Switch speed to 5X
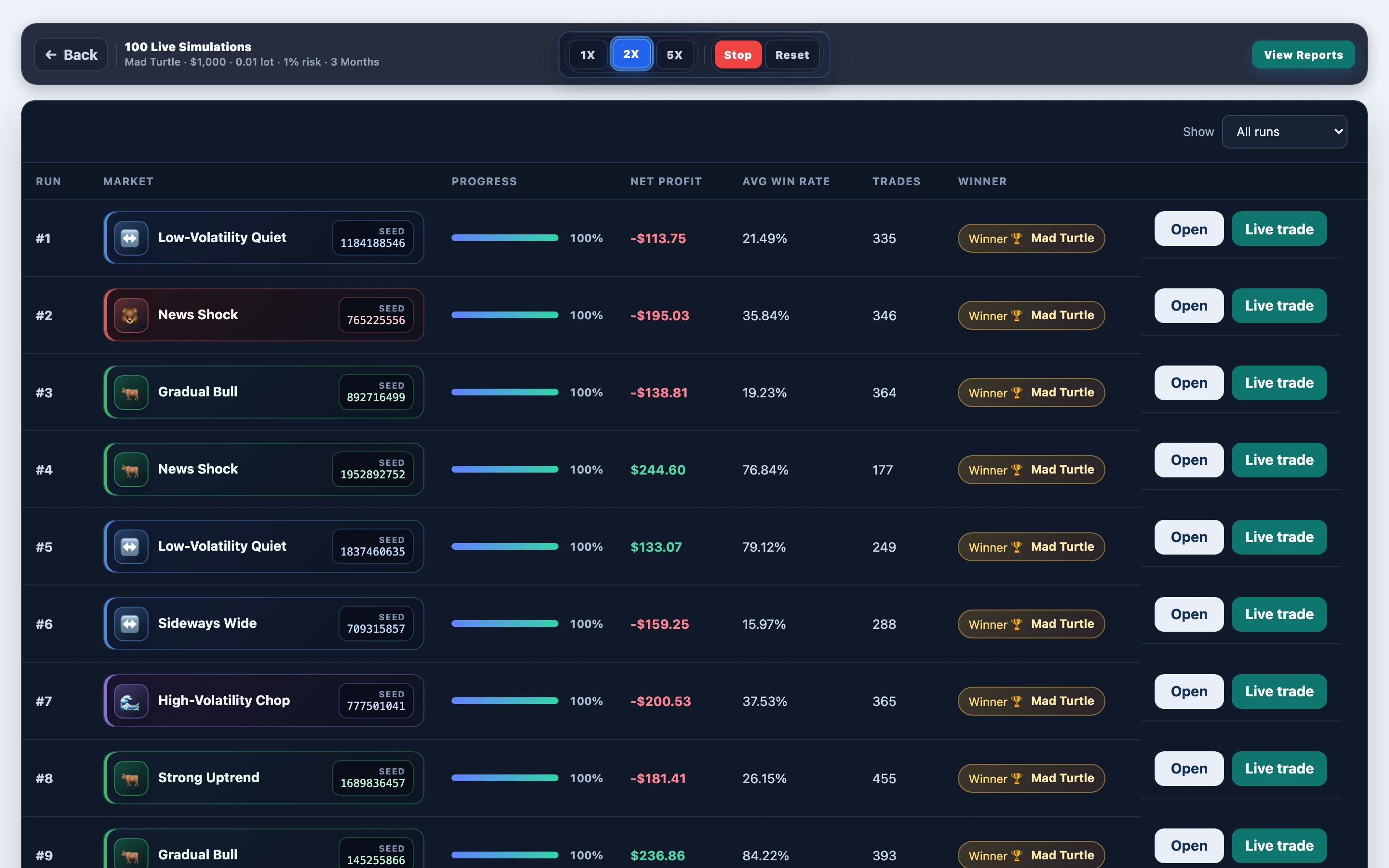Screen dimensions: 1389x868 pyautogui.click(x=674, y=54)
